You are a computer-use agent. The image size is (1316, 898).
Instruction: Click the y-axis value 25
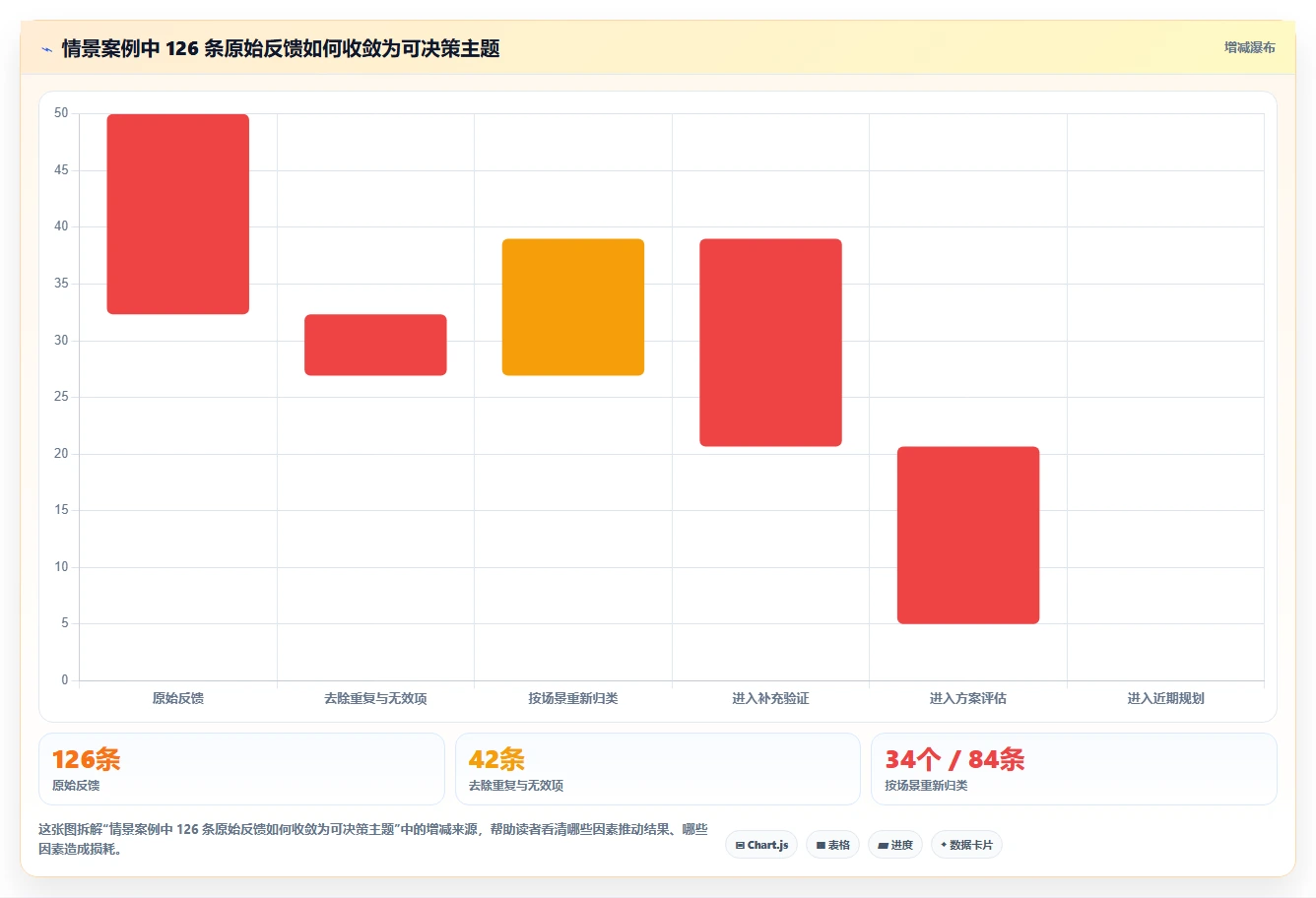pyautogui.click(x=61, y=397)
